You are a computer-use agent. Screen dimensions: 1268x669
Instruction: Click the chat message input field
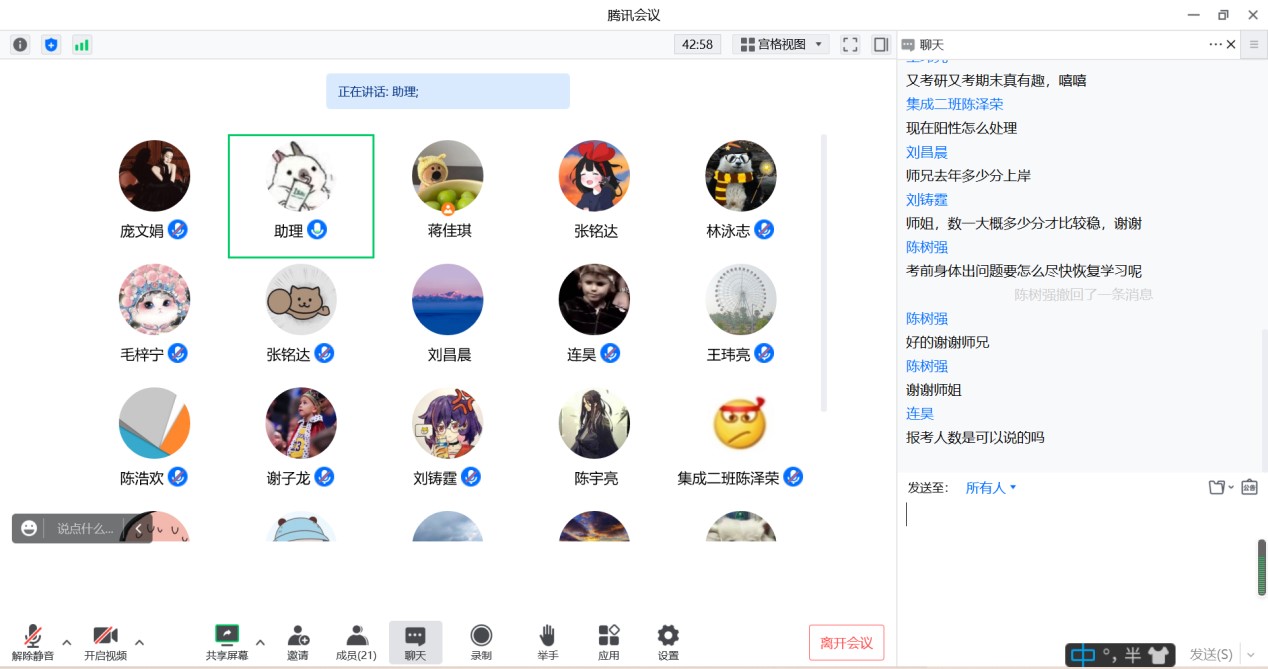(1070, 560)
